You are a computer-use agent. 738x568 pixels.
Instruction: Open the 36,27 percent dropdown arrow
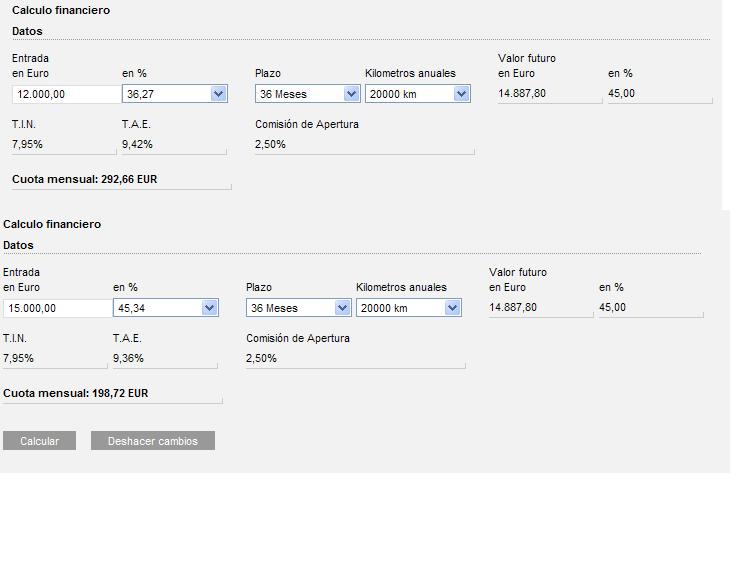coord(218,94)
